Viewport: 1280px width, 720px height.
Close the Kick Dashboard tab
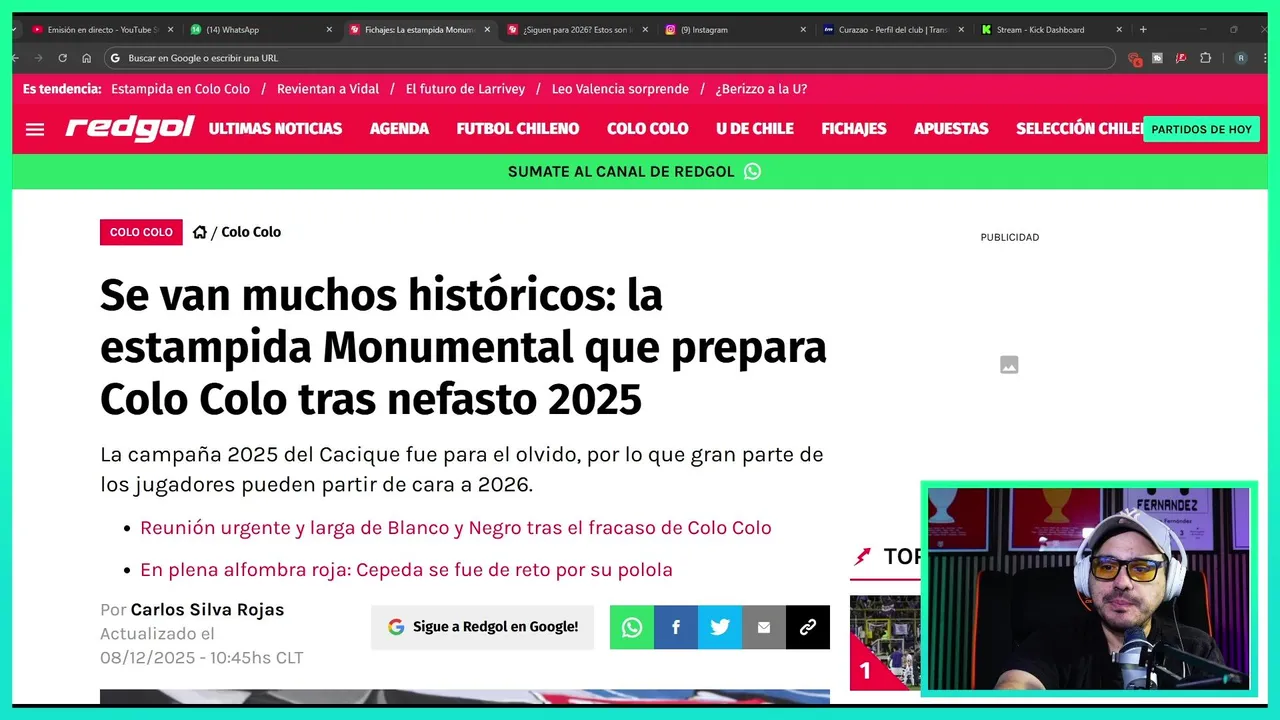tap(1119, 30)
